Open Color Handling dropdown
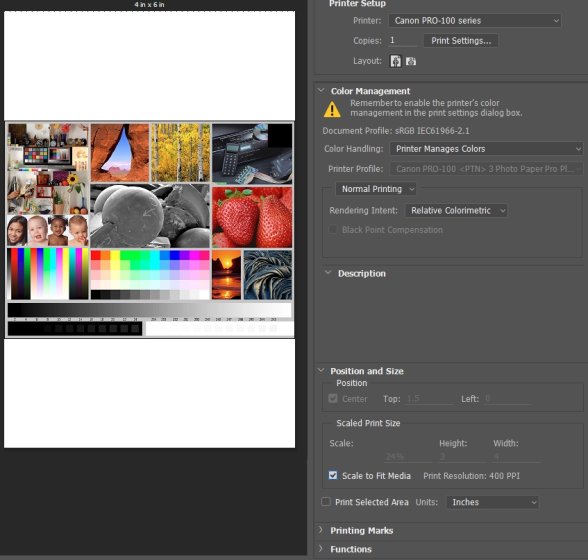 tap(486, 149)
